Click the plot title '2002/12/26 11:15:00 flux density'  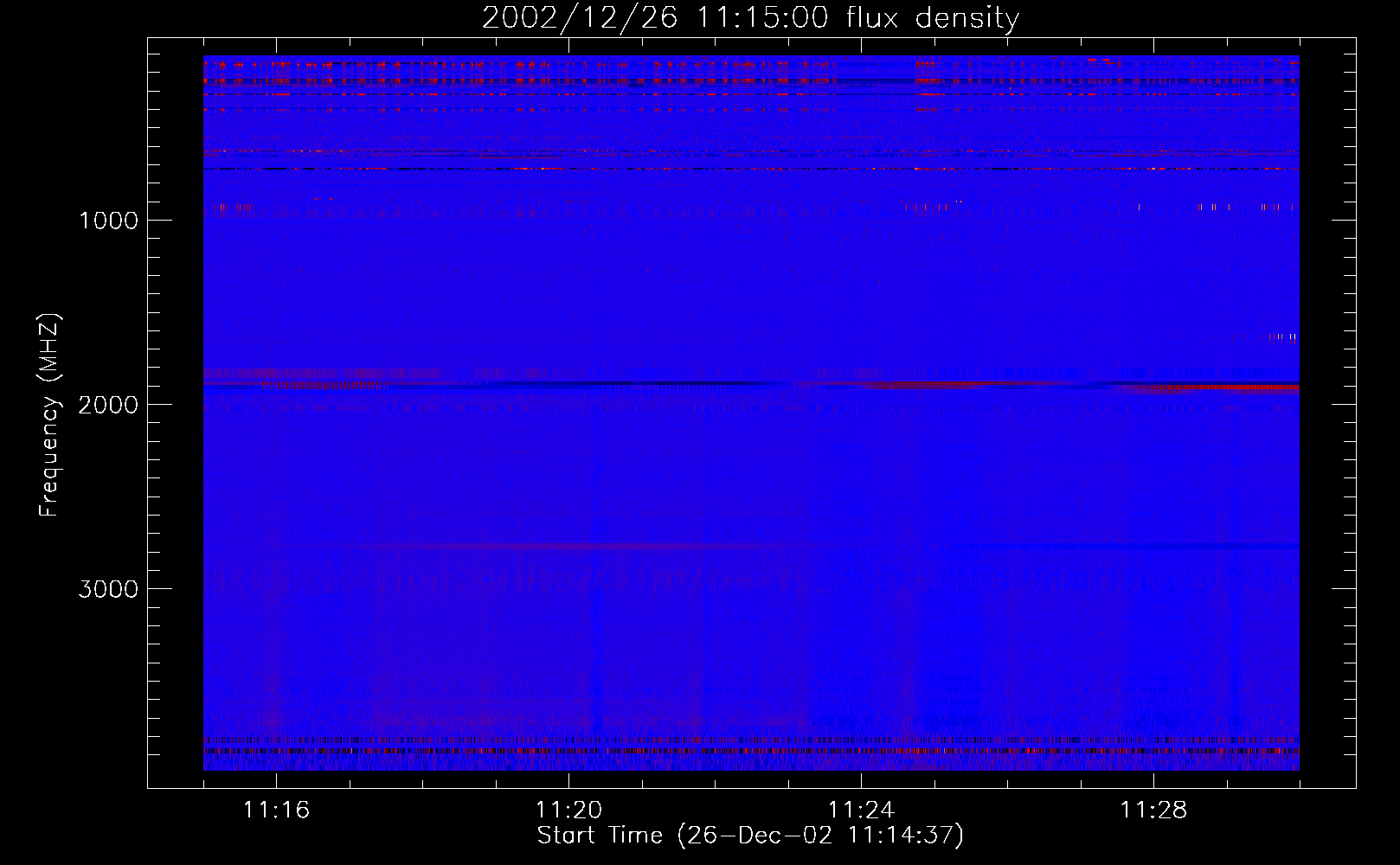[x=750, y=17]
